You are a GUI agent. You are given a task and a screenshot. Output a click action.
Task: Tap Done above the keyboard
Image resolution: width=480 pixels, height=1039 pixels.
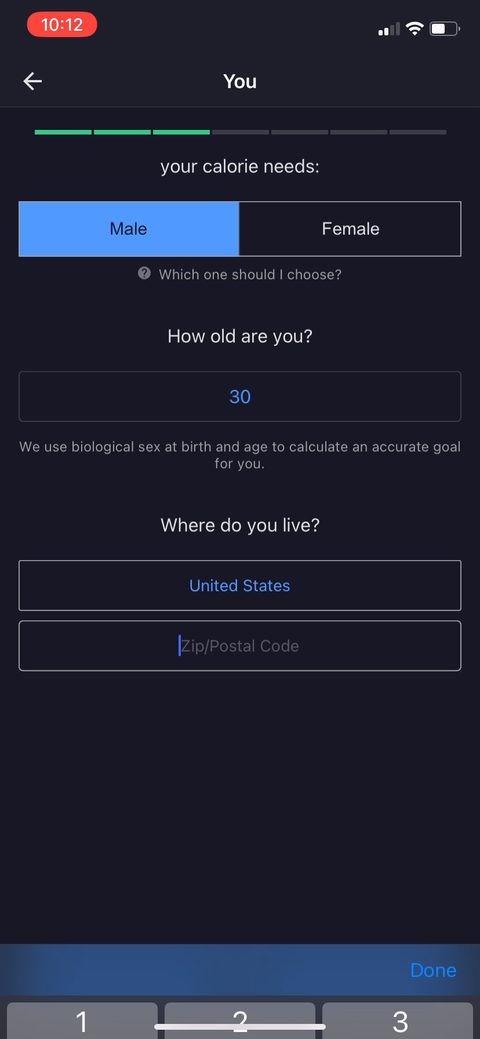(x=433, y=970)
